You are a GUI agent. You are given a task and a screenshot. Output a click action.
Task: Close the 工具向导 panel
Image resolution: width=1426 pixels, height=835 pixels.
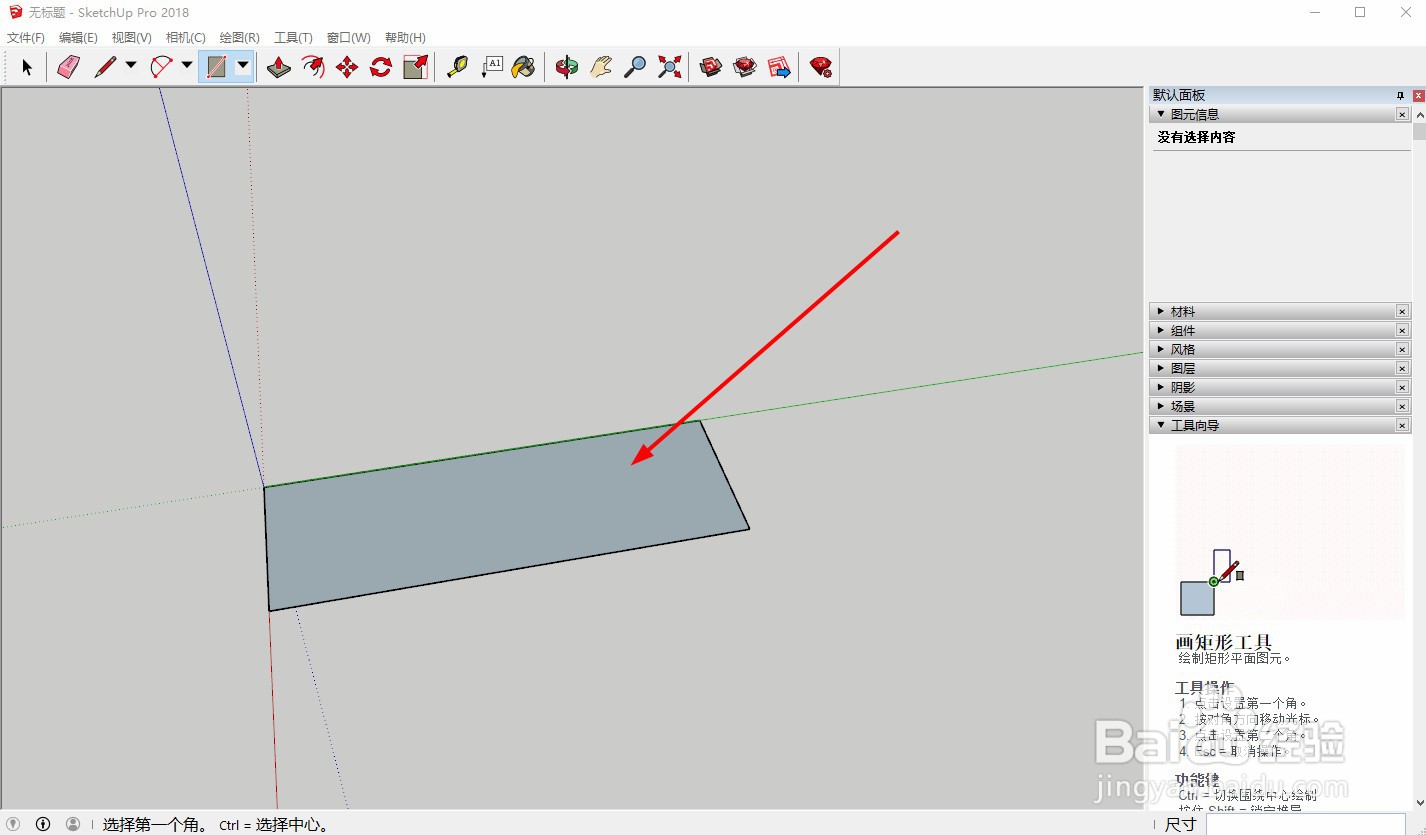click(1402, 425)
